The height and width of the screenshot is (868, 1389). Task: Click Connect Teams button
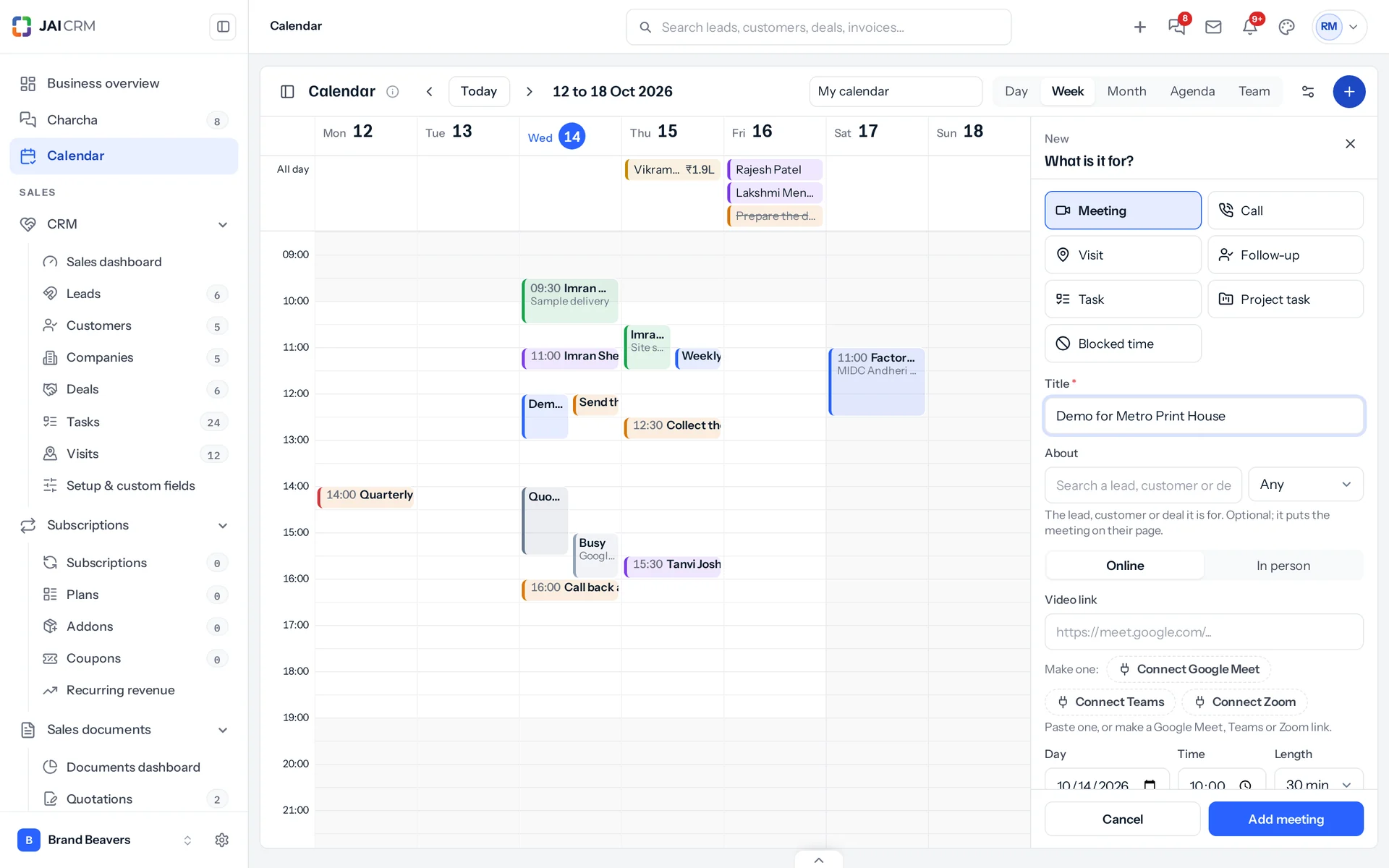coord(1110,702)
